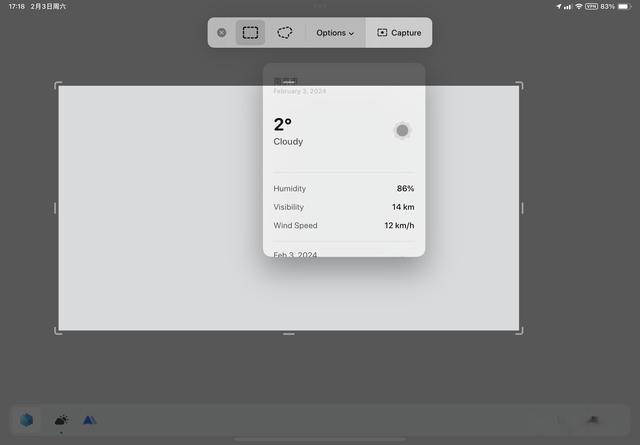Grab the bottom-left corner selection handle

point(58,331)
